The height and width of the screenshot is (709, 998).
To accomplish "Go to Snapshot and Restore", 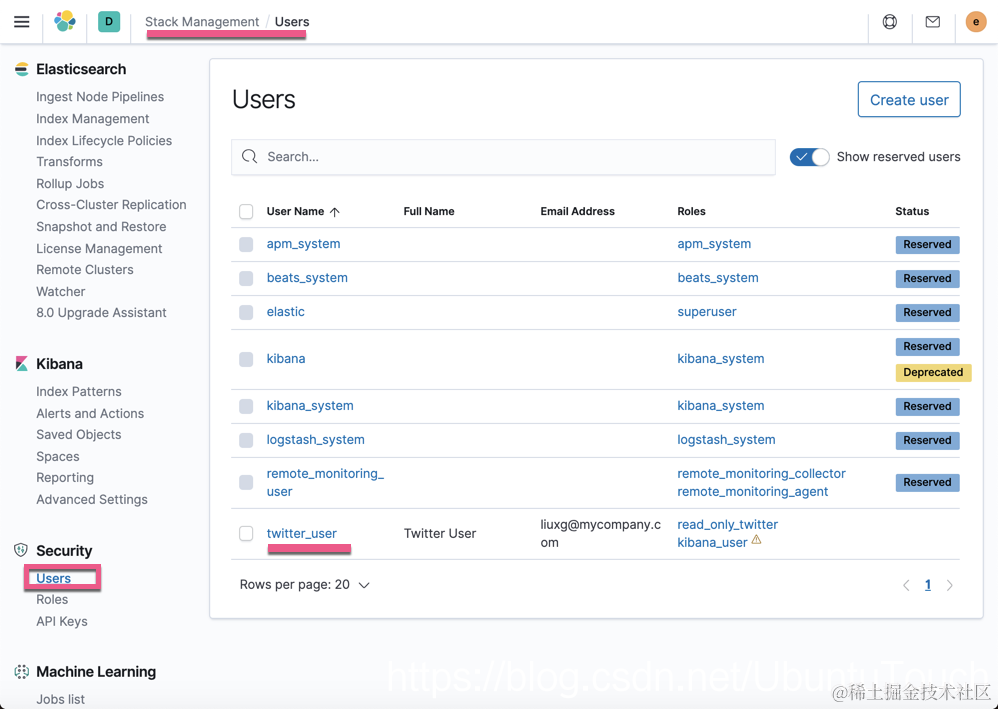I will pyautogui.click(x=101, y=227).
